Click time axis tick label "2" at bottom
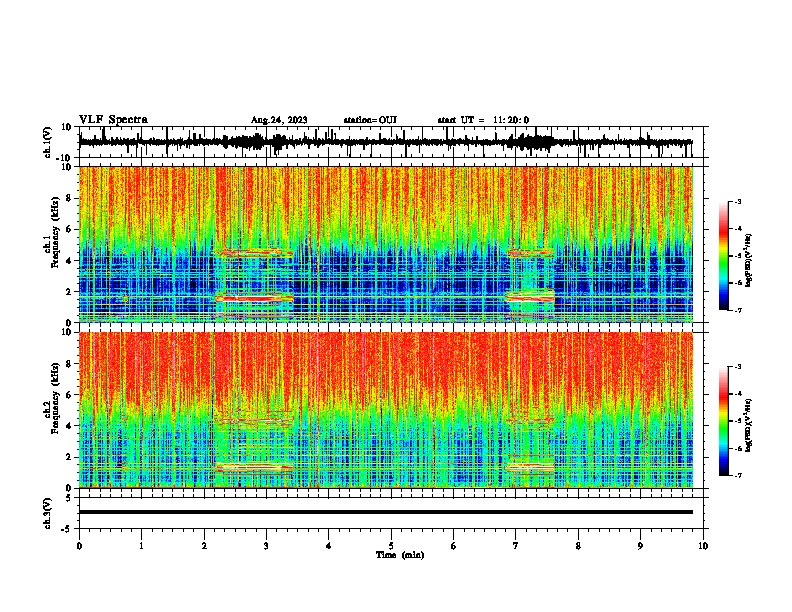This screenshot has width=792, height=612. [204, 546]
